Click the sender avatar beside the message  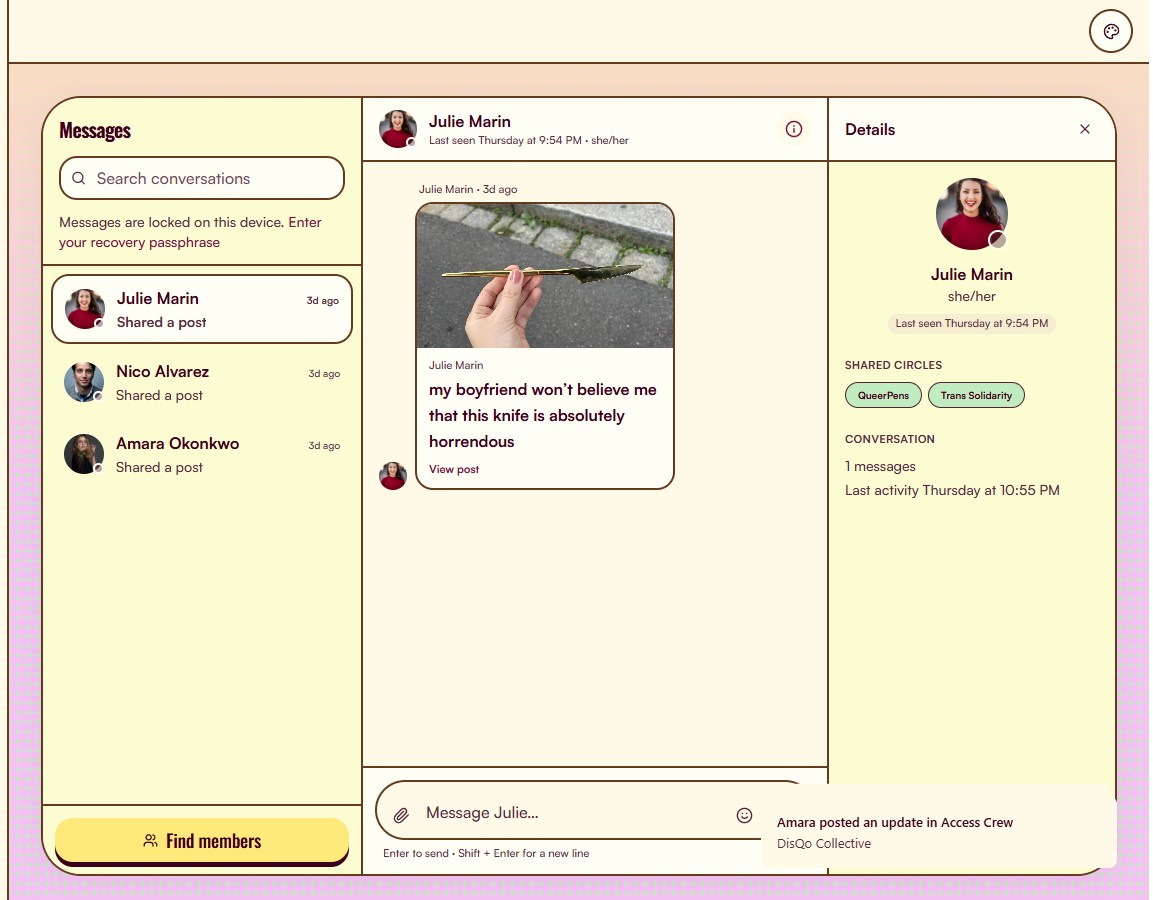pos(393,476)
